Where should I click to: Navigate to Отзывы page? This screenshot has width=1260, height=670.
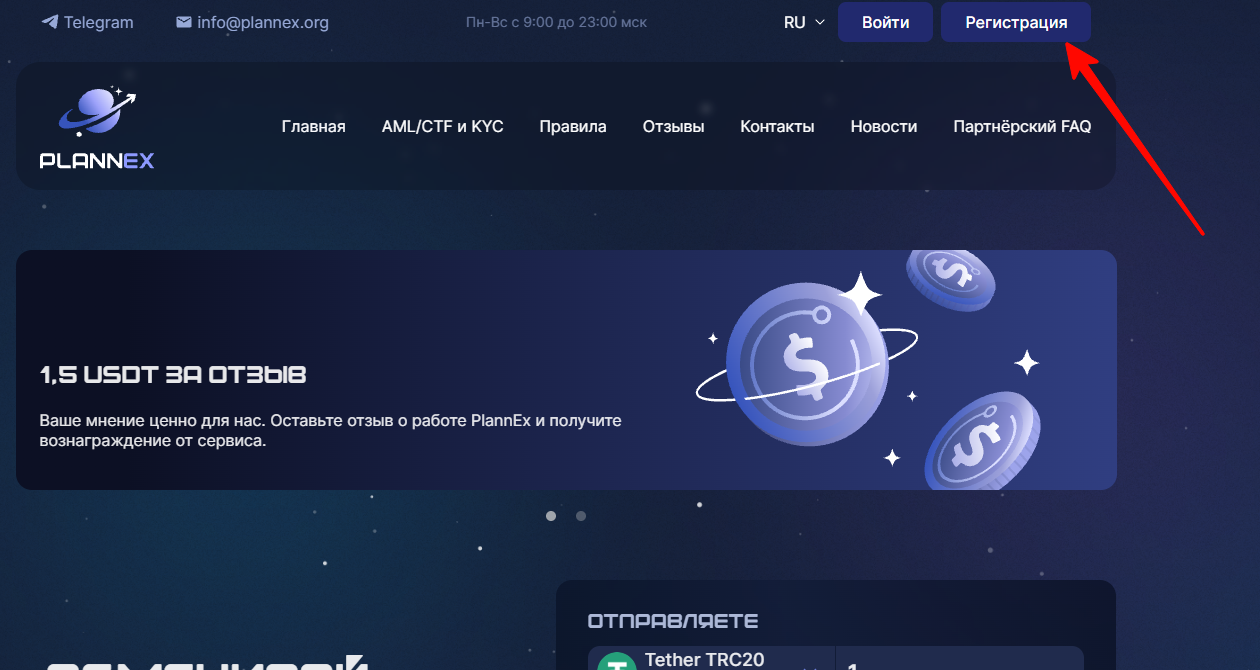pos(673,126)
